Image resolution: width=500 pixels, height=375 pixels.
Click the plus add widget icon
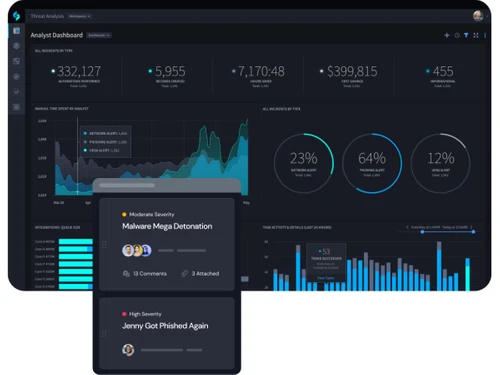447,35
